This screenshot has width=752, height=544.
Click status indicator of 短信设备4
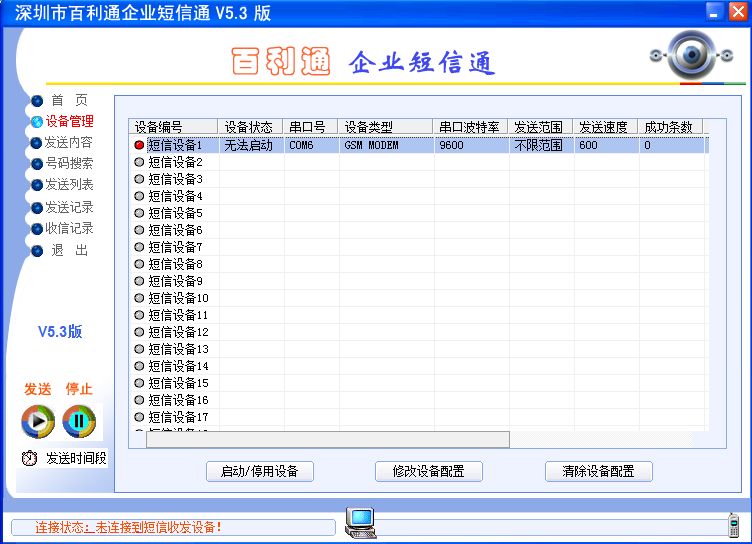(x=139, y=196)
